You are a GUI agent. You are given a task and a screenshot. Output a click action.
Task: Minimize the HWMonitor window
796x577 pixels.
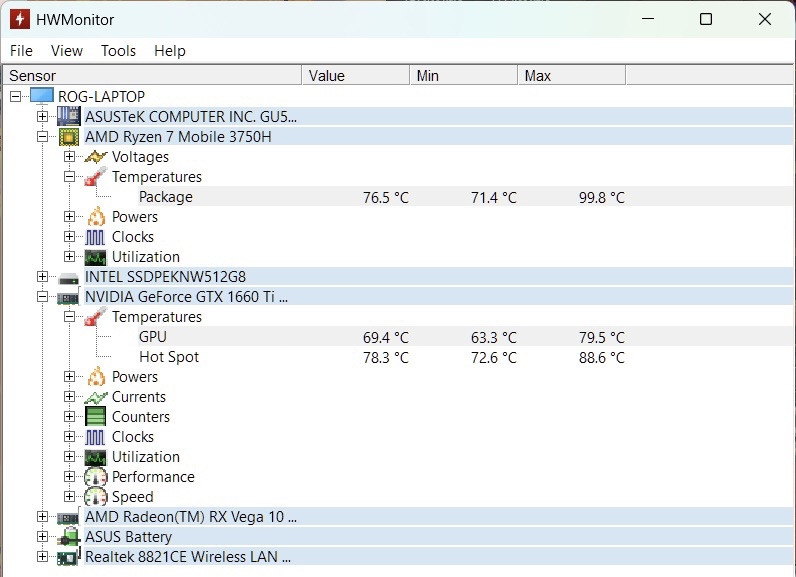point(648,19)
